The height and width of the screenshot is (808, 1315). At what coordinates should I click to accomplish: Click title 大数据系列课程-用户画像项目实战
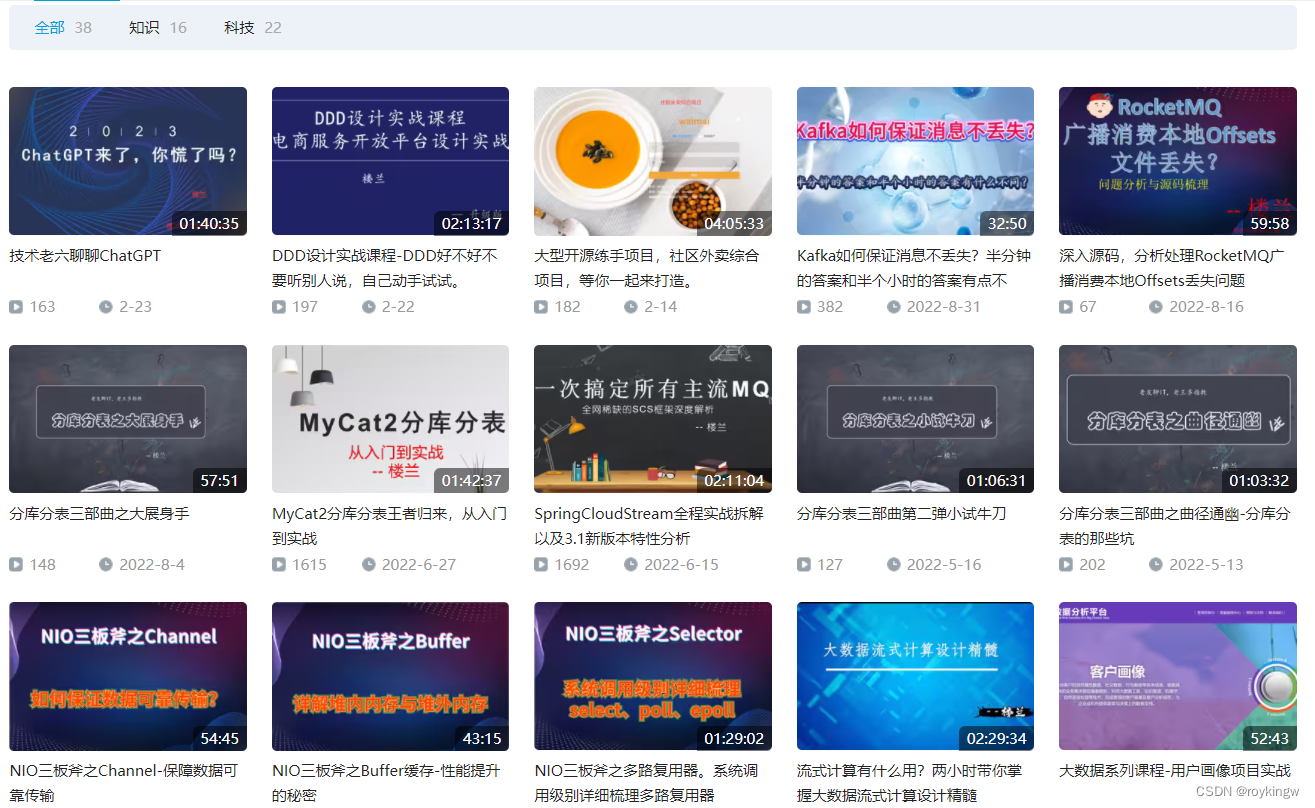point(1175,771)
